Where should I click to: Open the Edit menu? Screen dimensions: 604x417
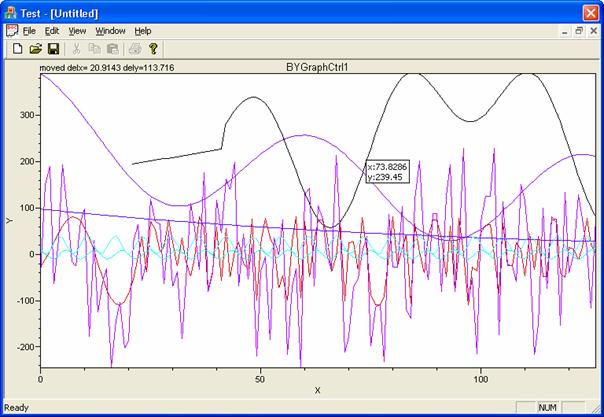click(x=52, y=31)
